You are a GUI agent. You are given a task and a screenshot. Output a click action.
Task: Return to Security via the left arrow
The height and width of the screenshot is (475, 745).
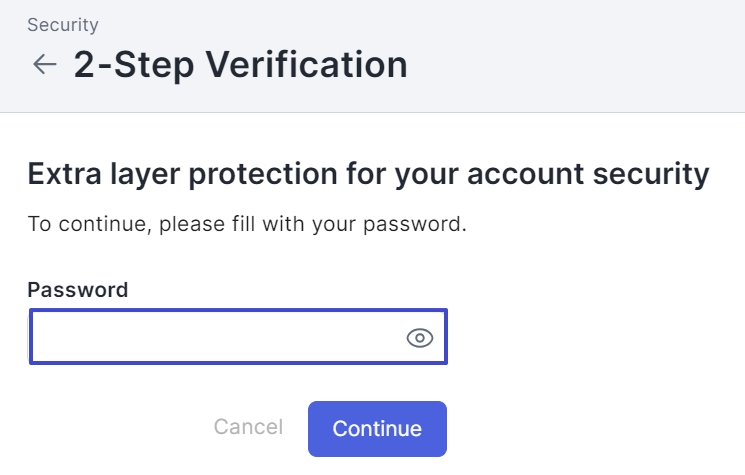(45, 64)
